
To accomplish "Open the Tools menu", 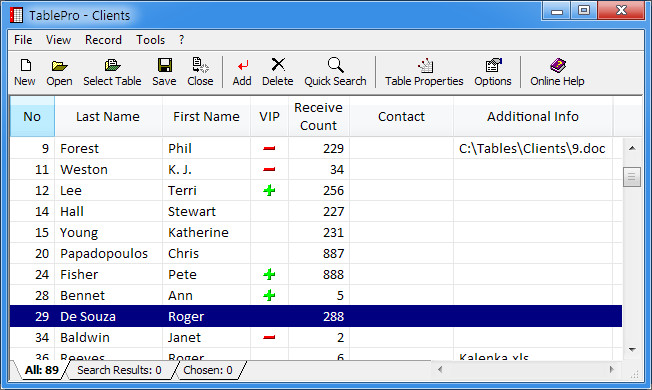I will click(151, 40).
